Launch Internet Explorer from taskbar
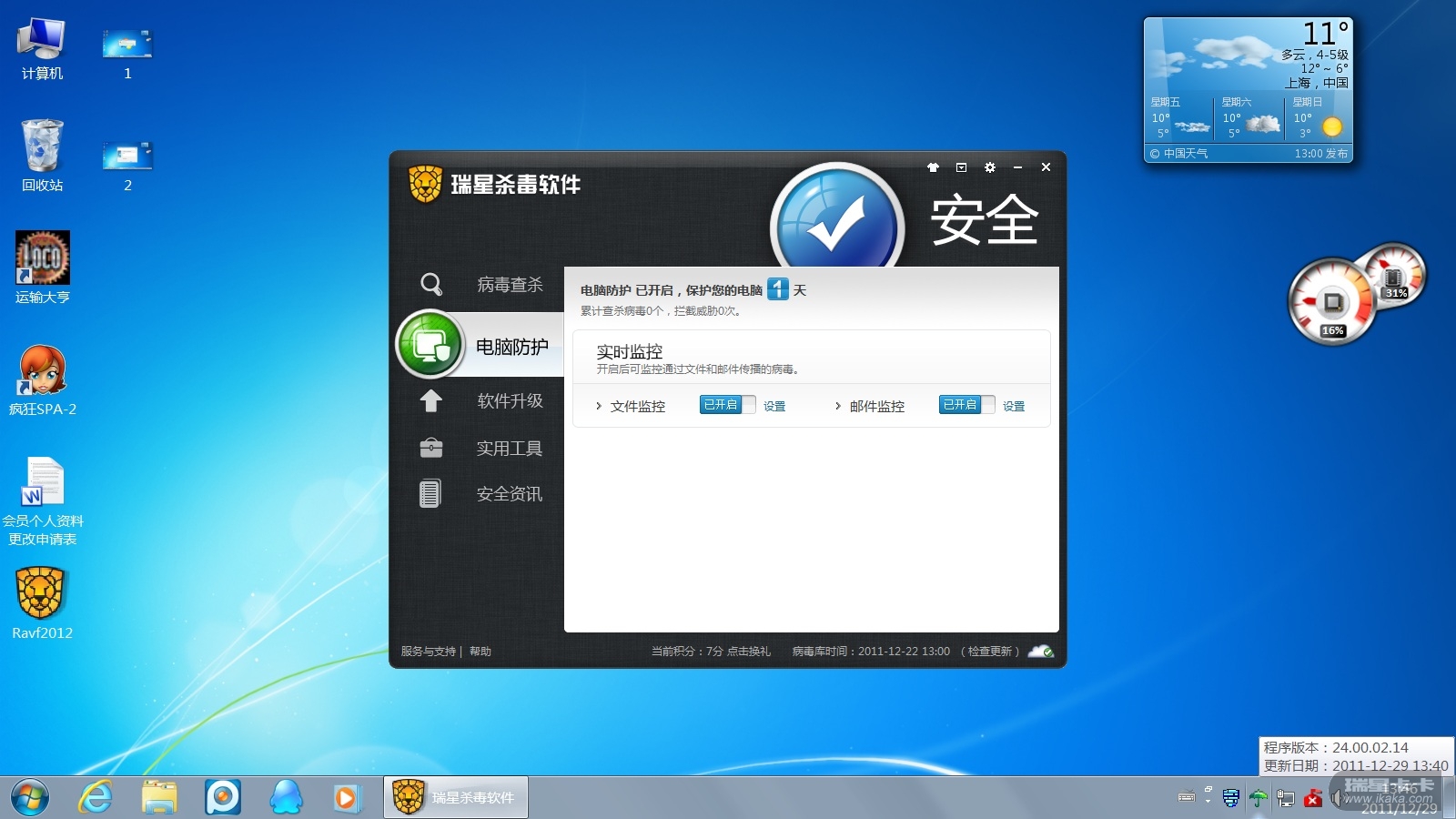Image resolution: width=1456 pixels, height=819 pixels. (96, 797)
